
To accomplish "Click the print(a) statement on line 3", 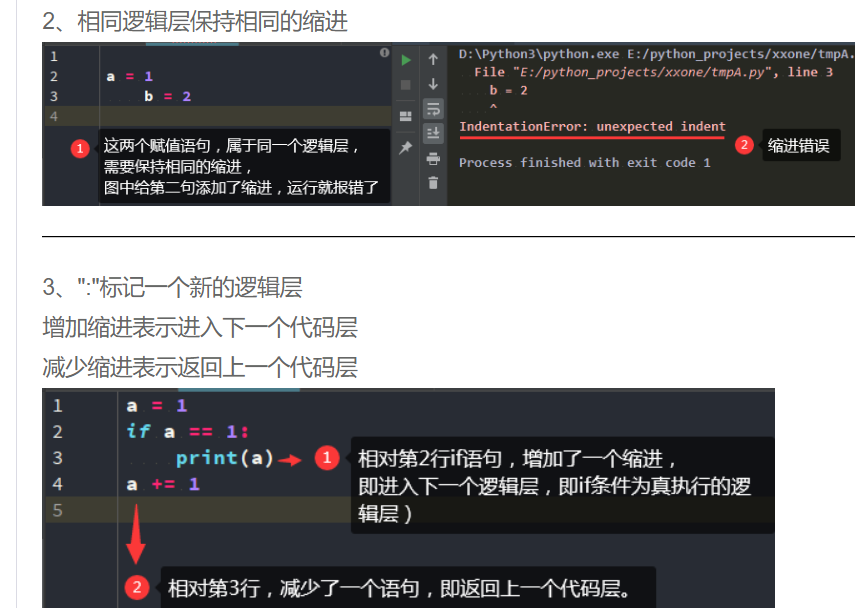I will click(224, 458).
